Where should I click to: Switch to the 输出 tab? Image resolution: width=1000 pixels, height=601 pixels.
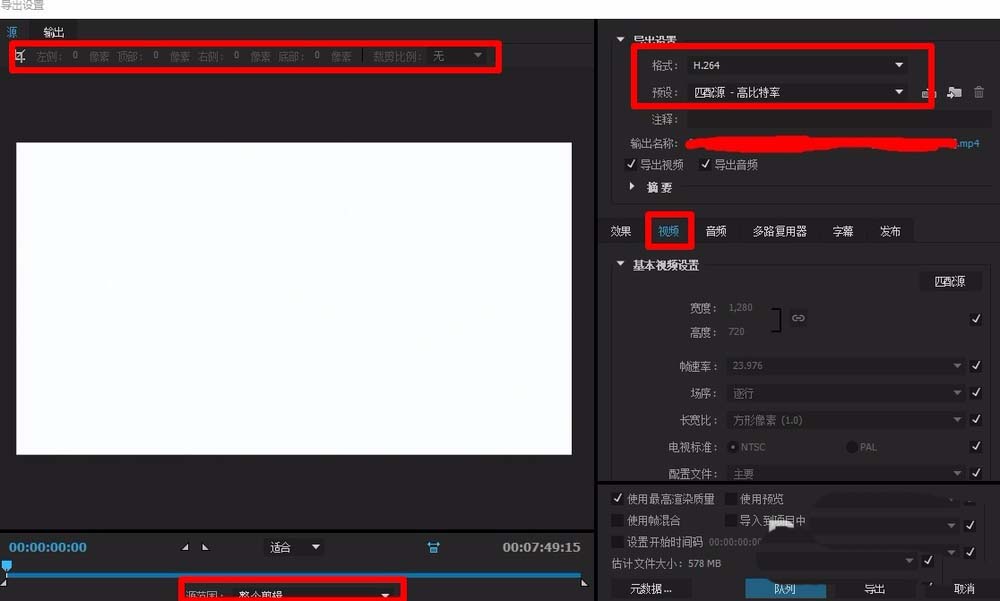pos(53,31)
